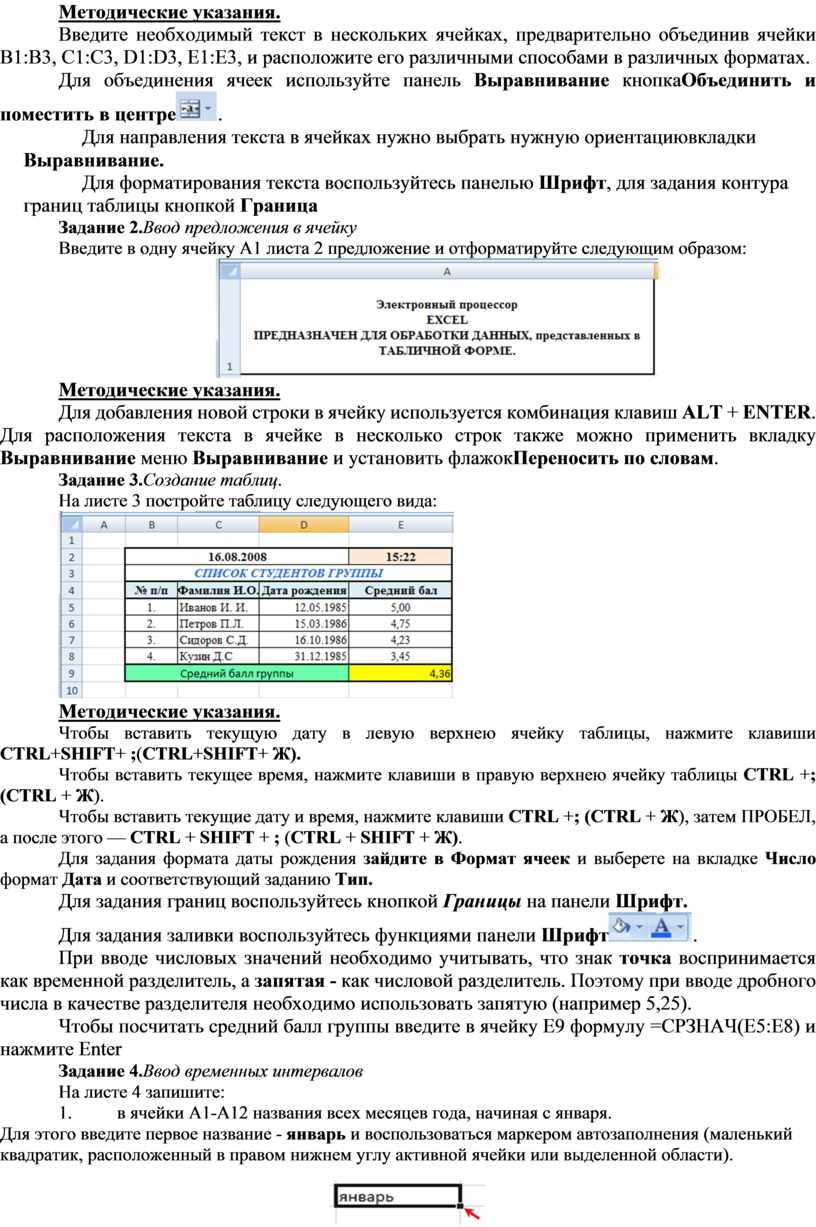Click the Font Color letter A icon
The image size is (816, 1227).
pyautogui.click(x=660, y=927)
